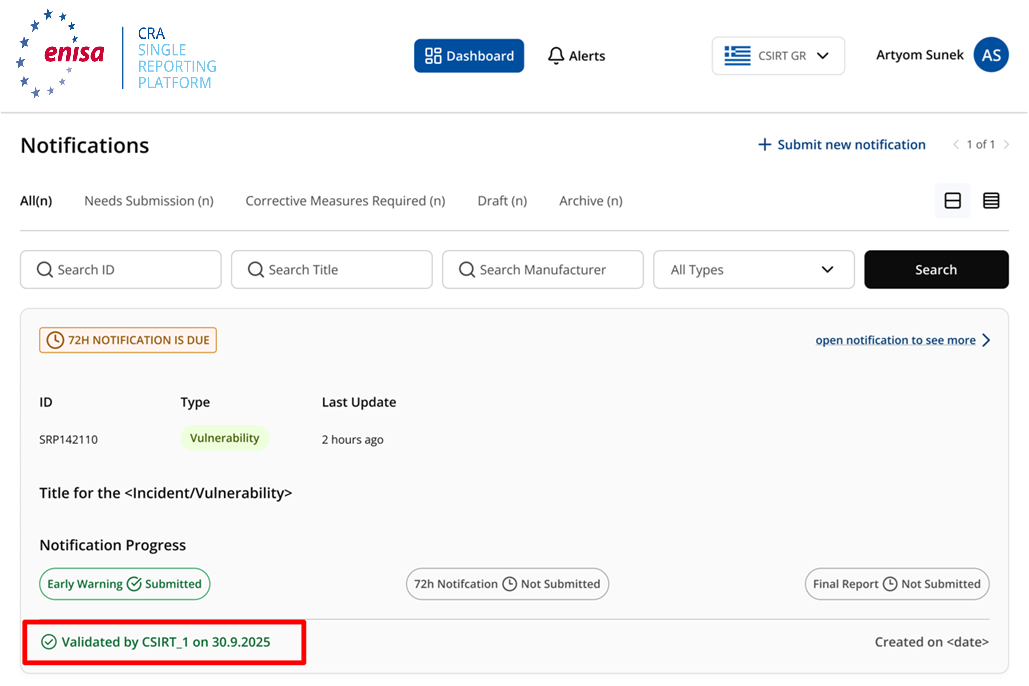Click the Search Manufacturer field
Image resolution: width=1029 pixels, height=686 pixels.
coord(543,270)
